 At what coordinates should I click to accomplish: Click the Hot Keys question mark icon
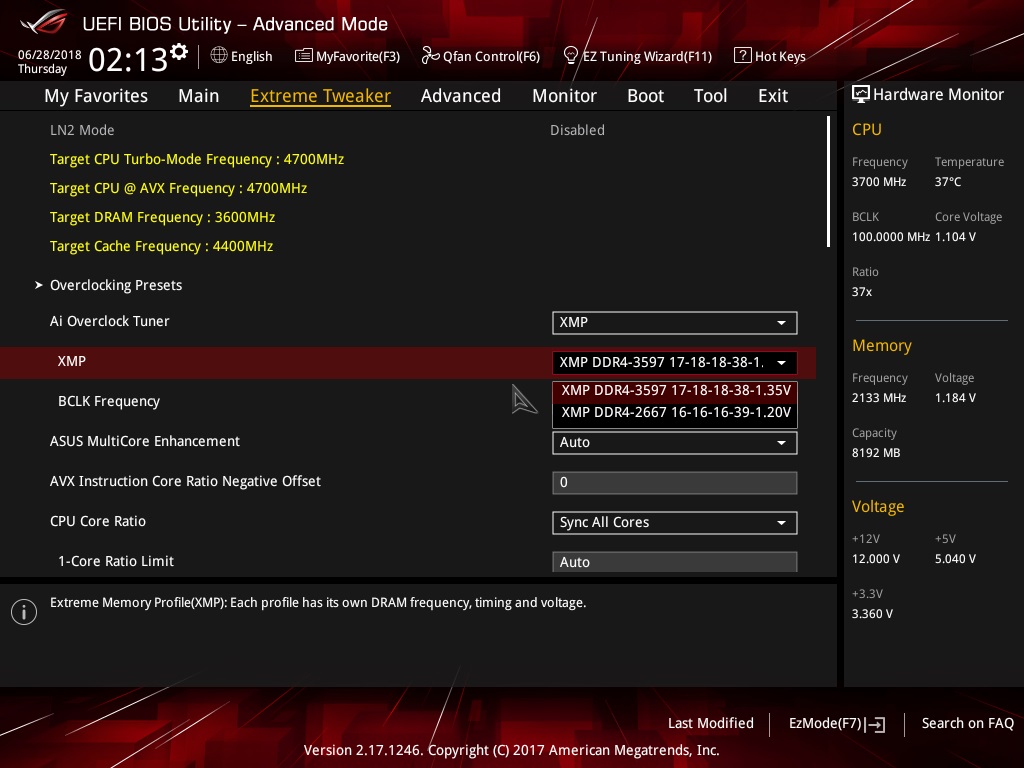click(x=743, y=56)
